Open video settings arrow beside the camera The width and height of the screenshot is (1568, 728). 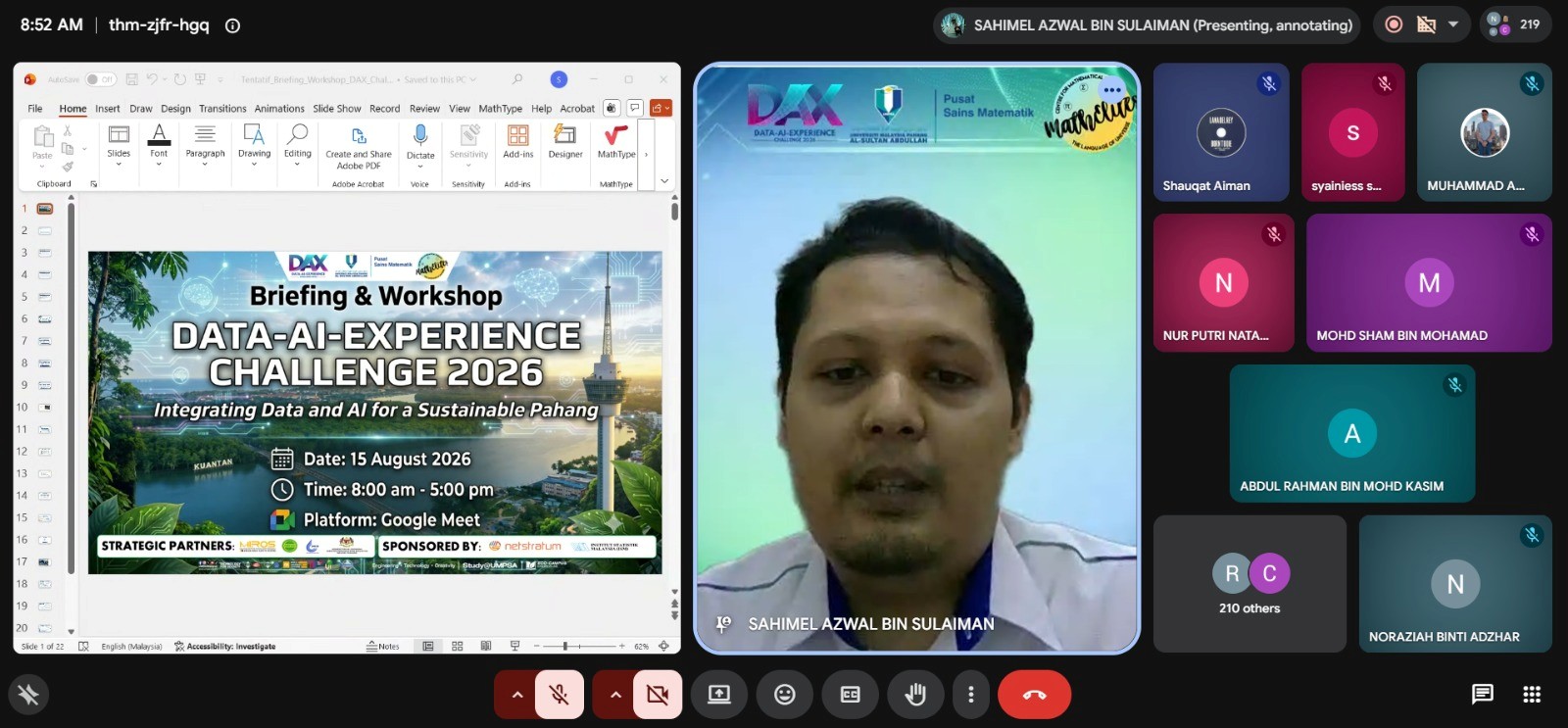614,695
